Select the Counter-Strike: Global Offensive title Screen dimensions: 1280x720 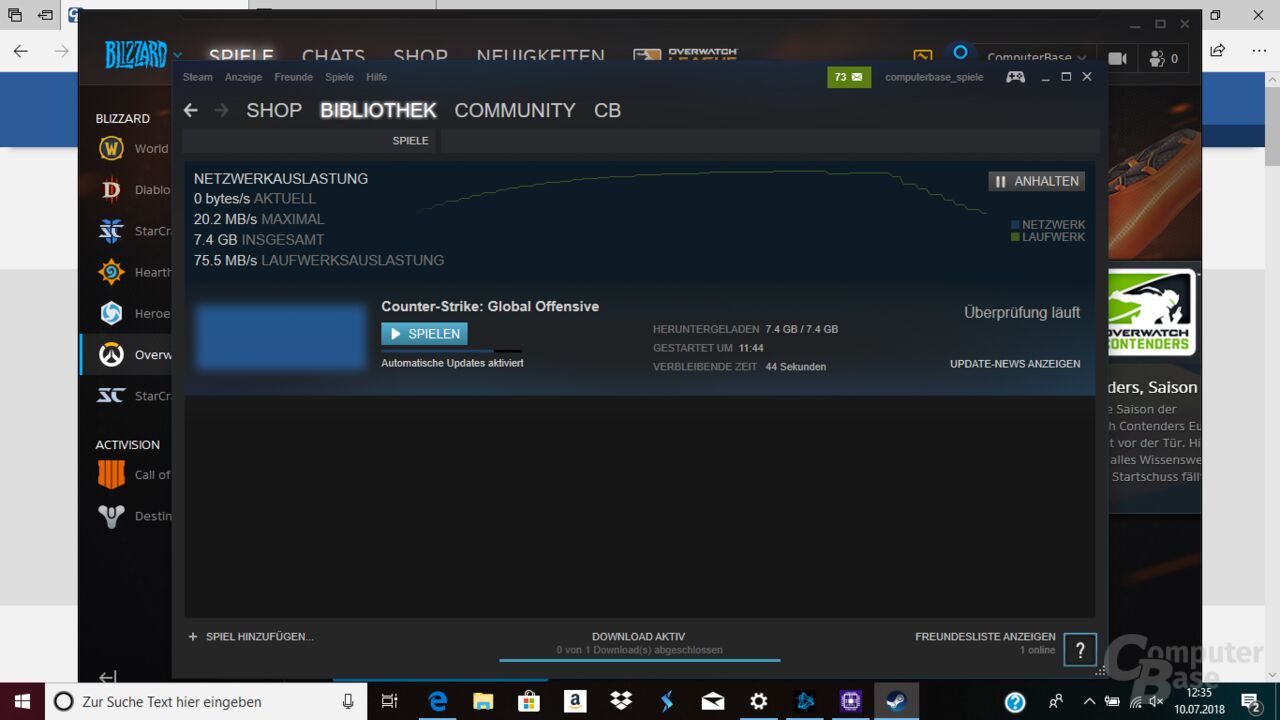tap(490, 306)
